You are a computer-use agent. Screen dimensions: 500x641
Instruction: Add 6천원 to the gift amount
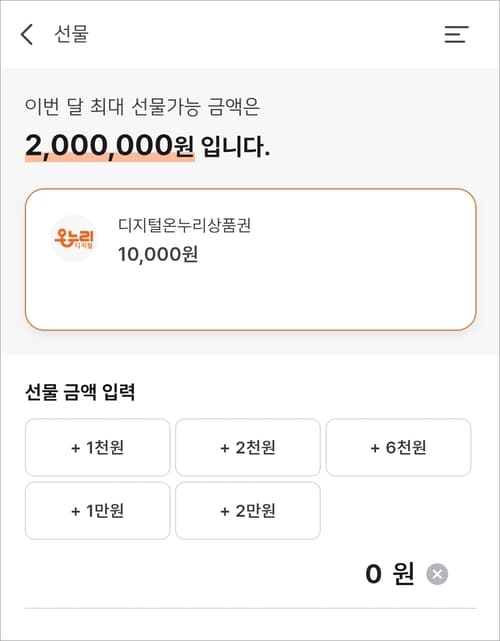(398, 447)
